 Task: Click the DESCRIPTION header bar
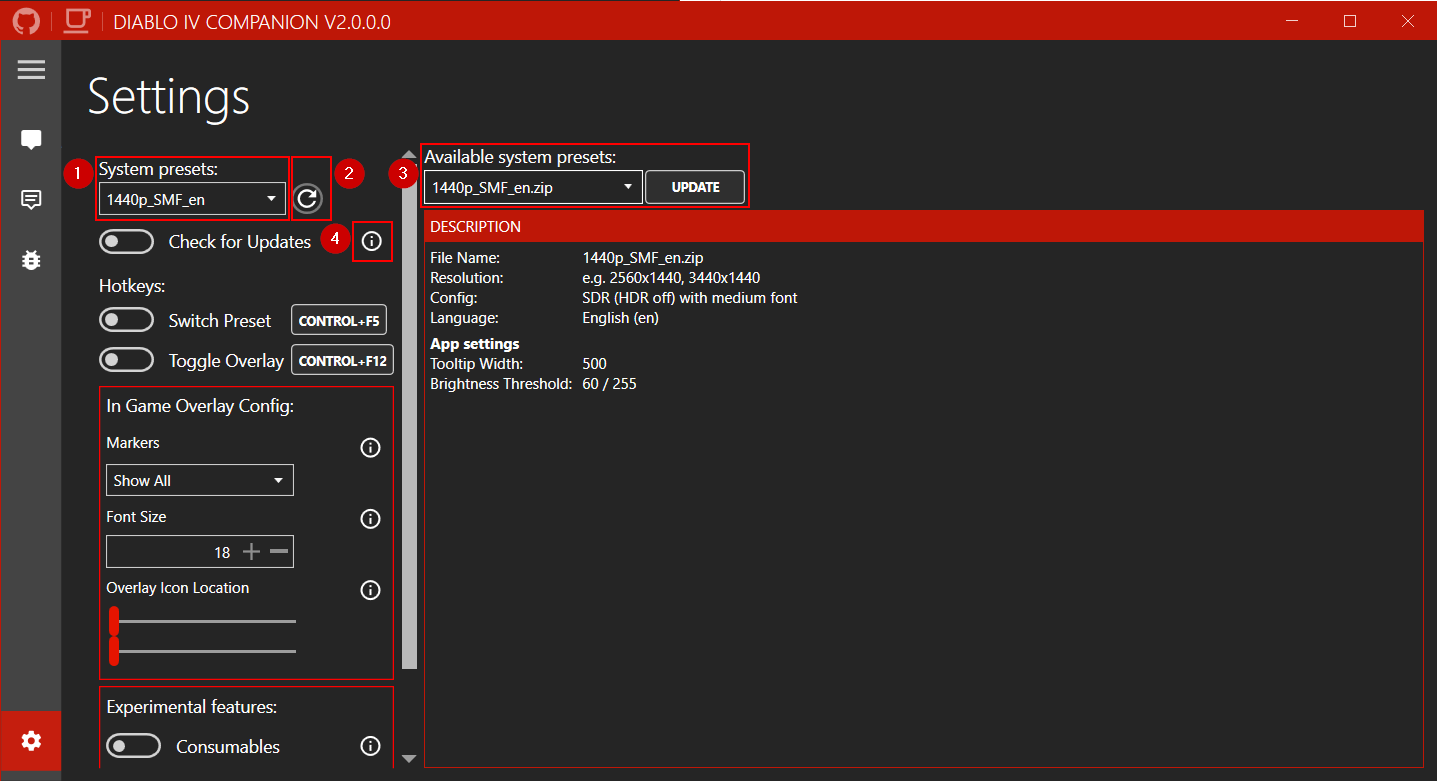click(923, 226)
